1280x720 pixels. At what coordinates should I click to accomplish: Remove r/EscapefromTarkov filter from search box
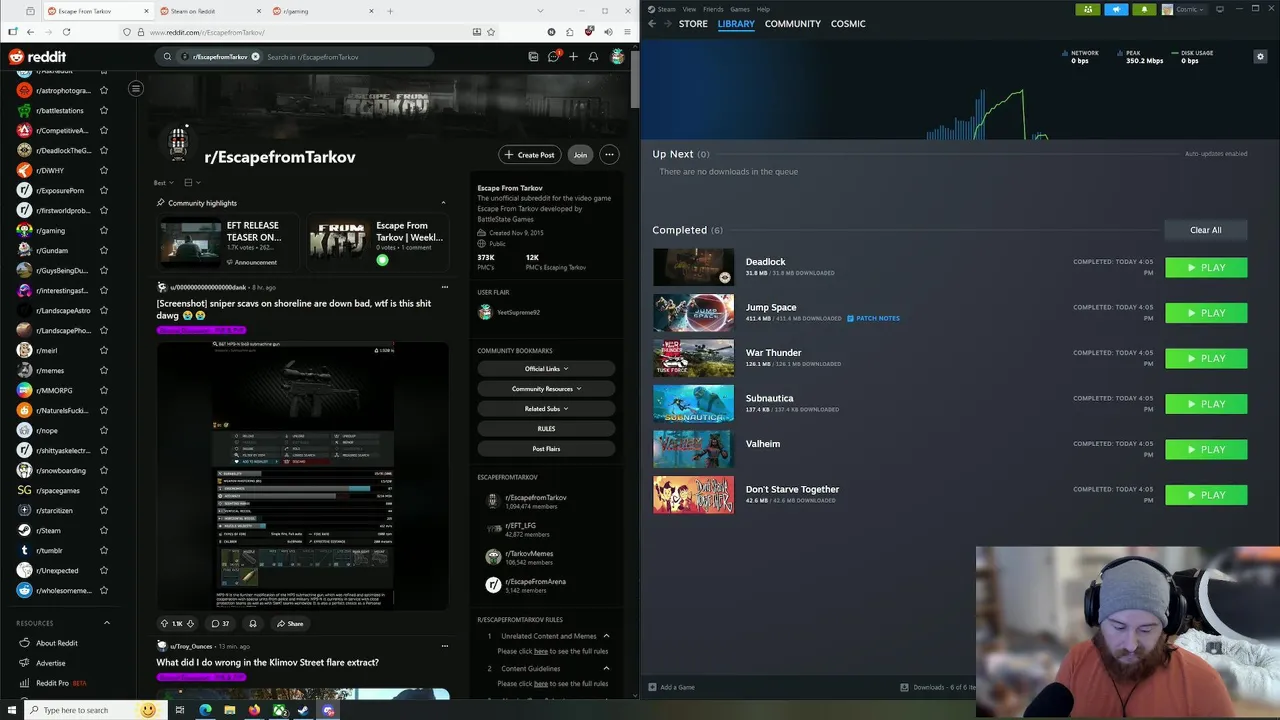click(x=255, y=57)
